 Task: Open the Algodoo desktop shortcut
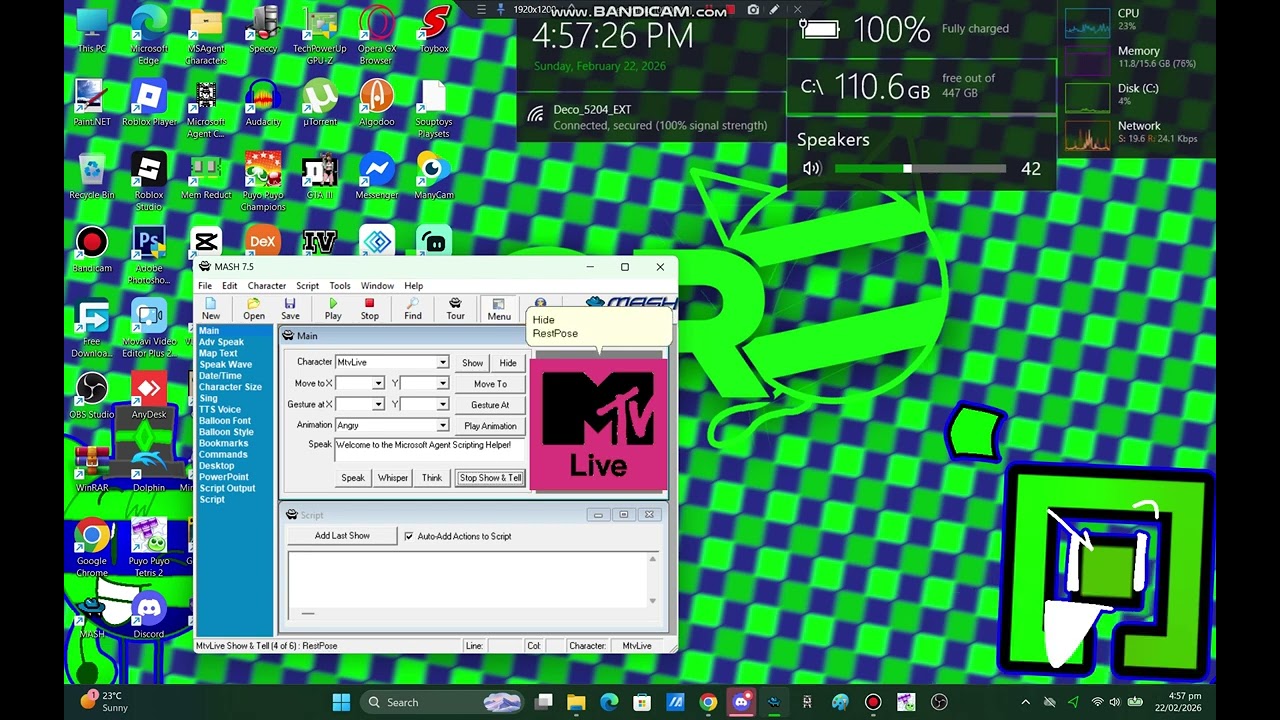tap(377, 104)
